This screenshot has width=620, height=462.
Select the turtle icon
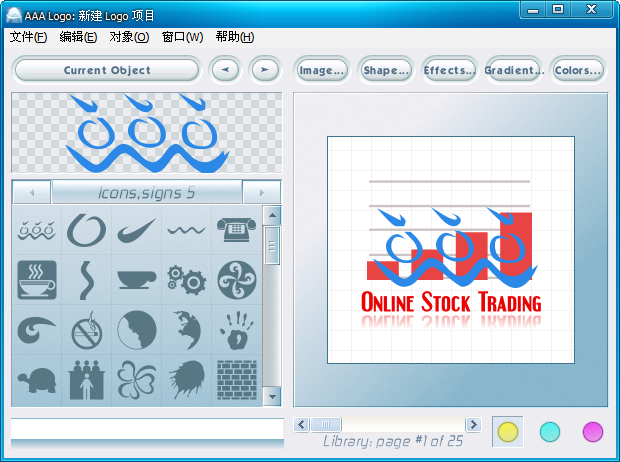point(37,381)
